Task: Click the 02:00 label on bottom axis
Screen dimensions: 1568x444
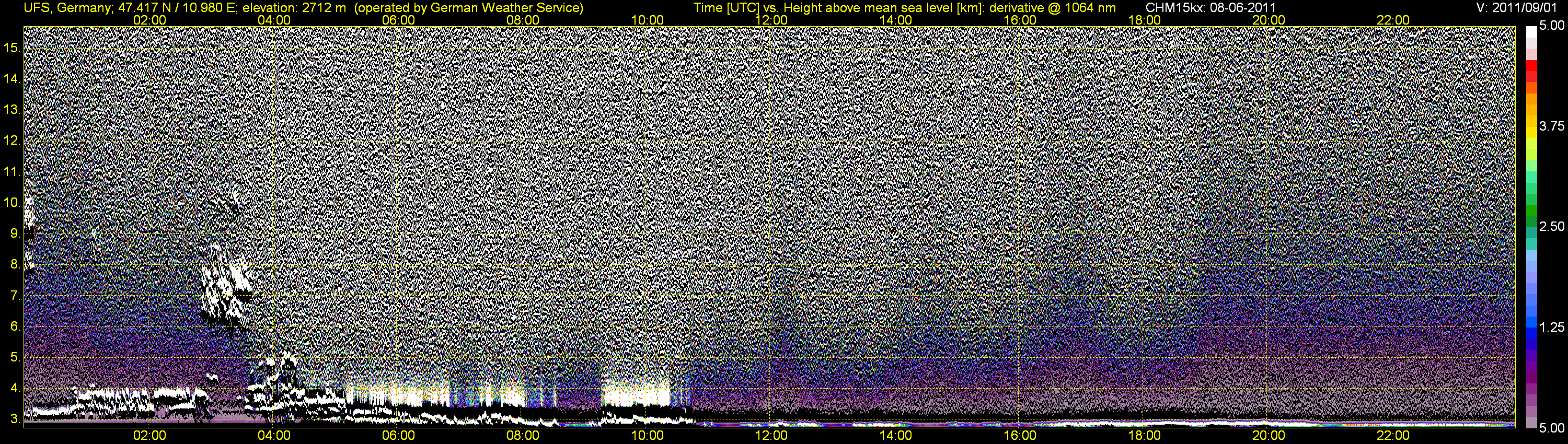Action: pyautogui.click(x=149, y=436)
